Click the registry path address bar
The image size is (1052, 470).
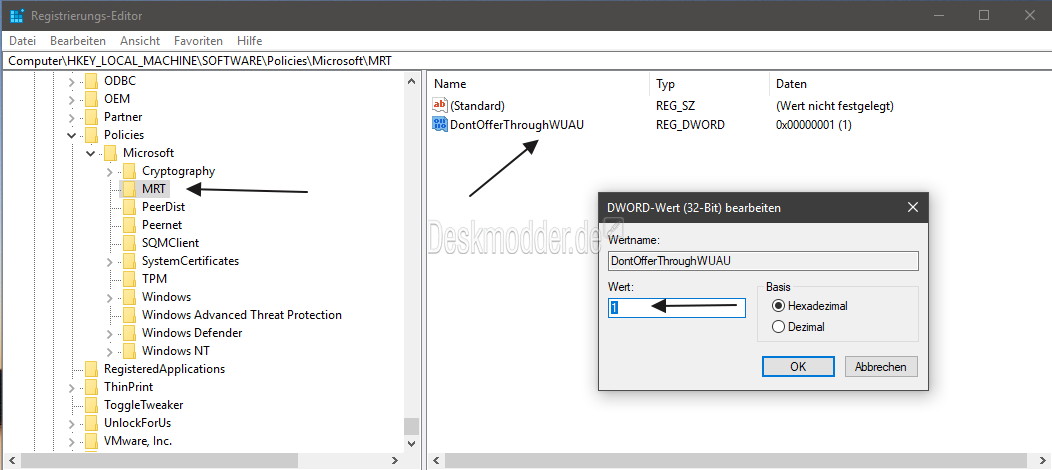526,60
